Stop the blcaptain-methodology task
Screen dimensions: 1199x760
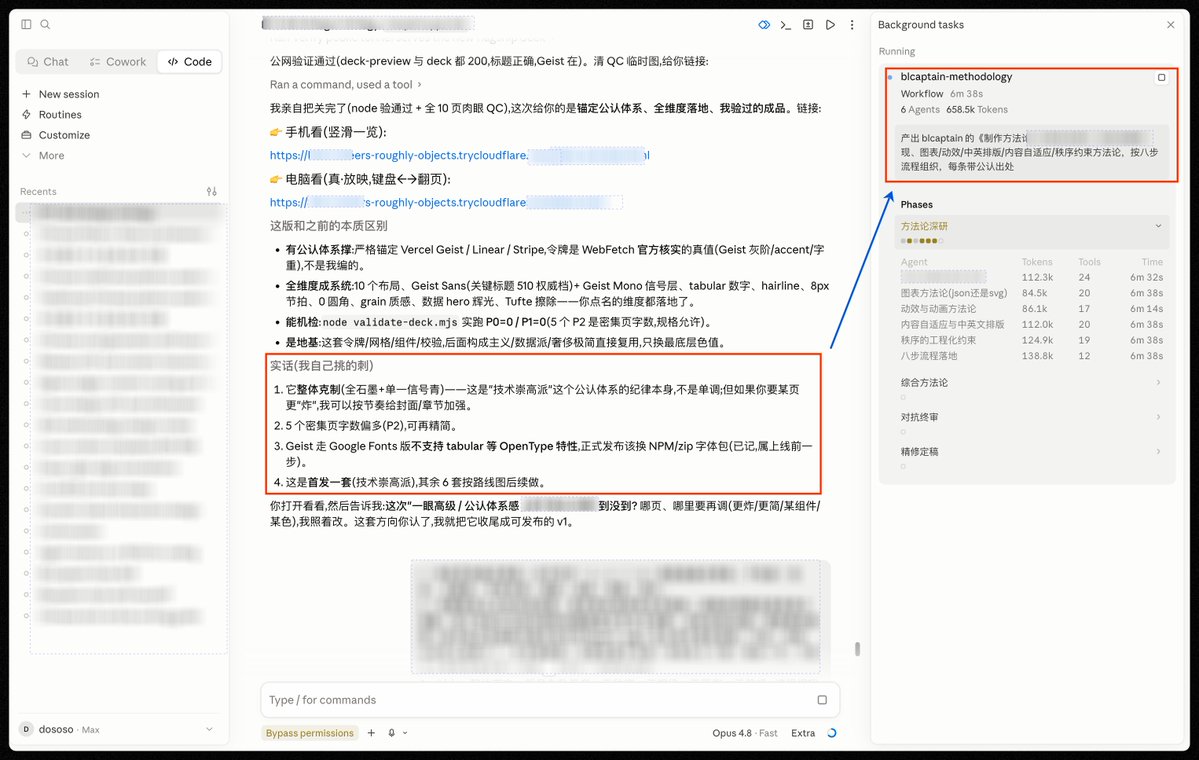coord(1162,77)
